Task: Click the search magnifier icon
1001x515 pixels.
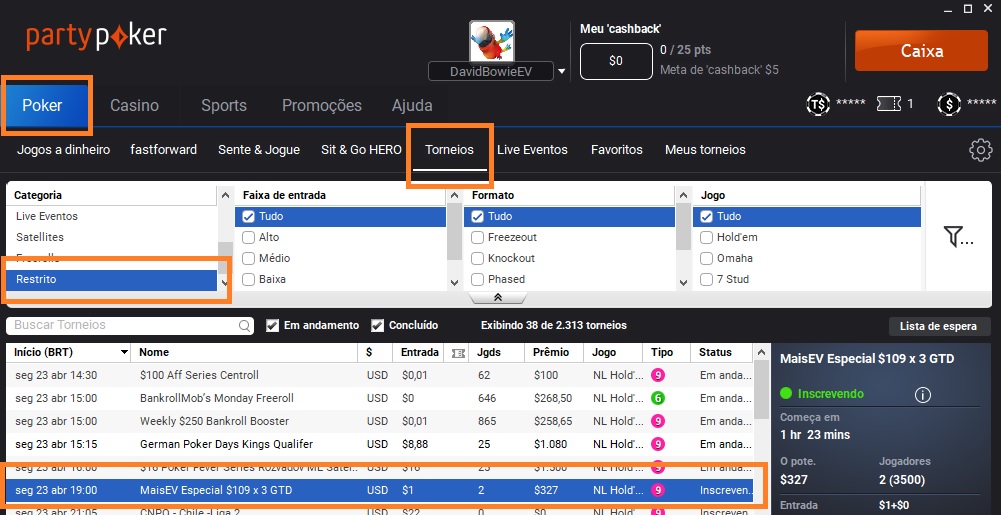Action: [245, 326]
